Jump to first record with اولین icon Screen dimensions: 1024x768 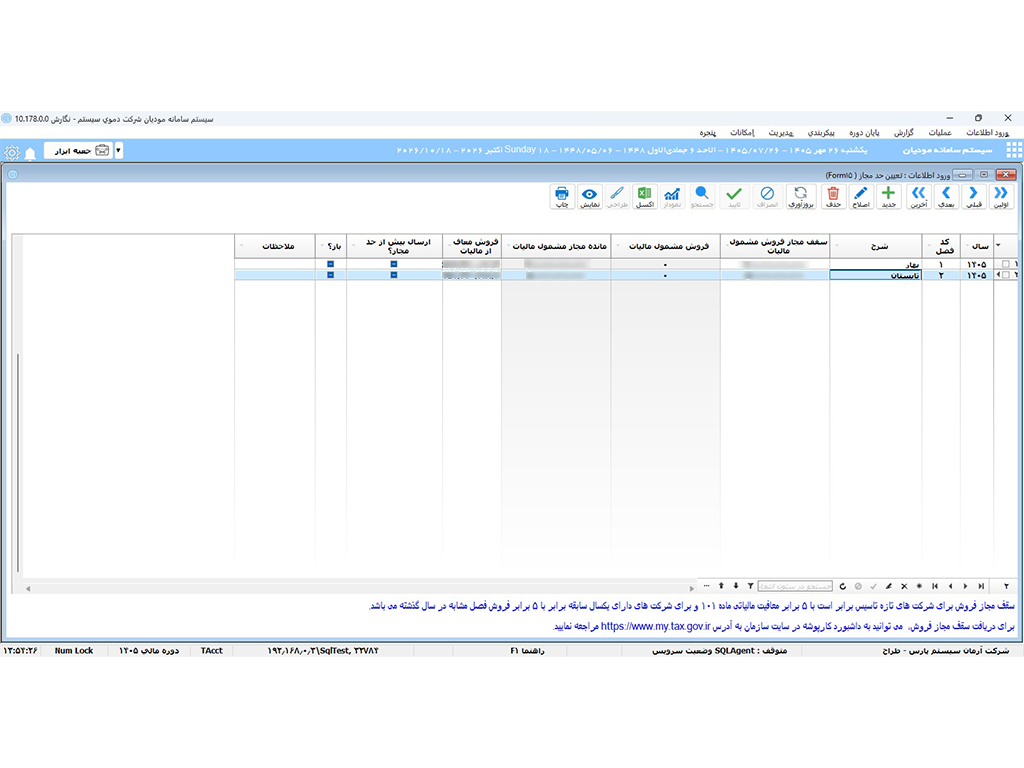[1001, 196]
